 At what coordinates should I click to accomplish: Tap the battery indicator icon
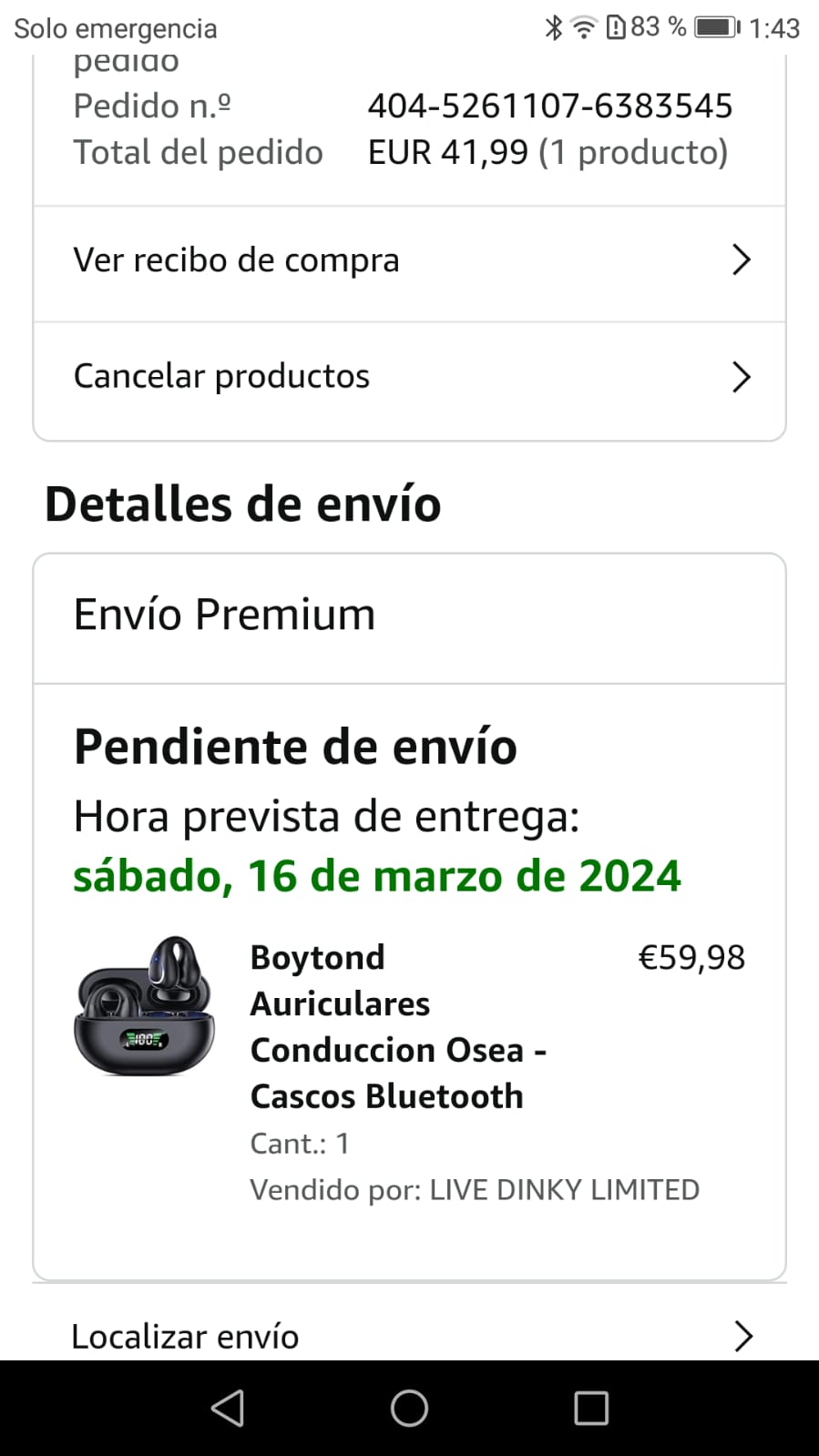717,27
